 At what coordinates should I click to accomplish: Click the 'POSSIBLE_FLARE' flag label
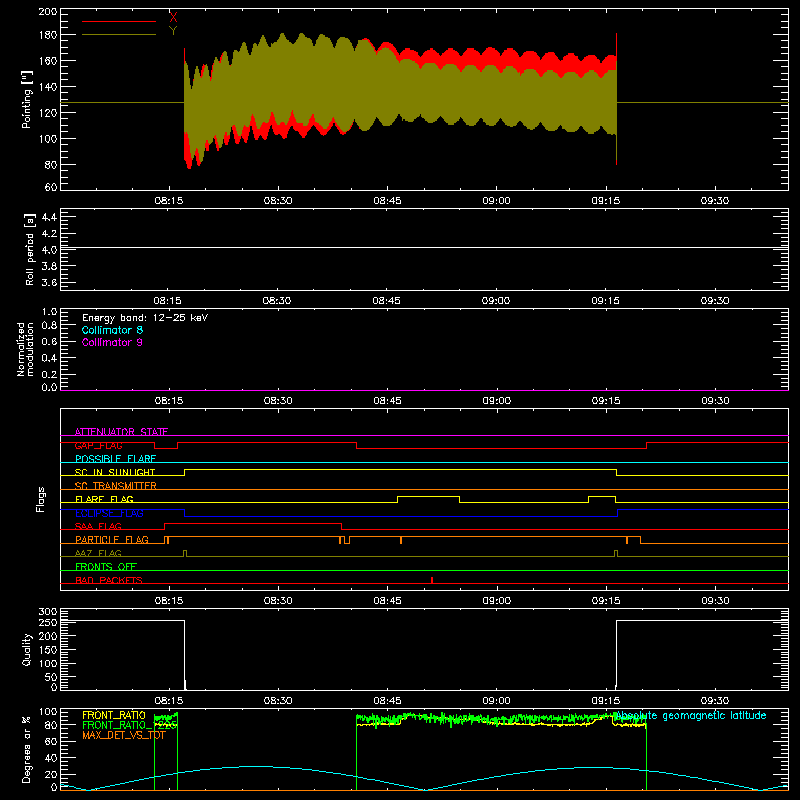click(115, 459)
